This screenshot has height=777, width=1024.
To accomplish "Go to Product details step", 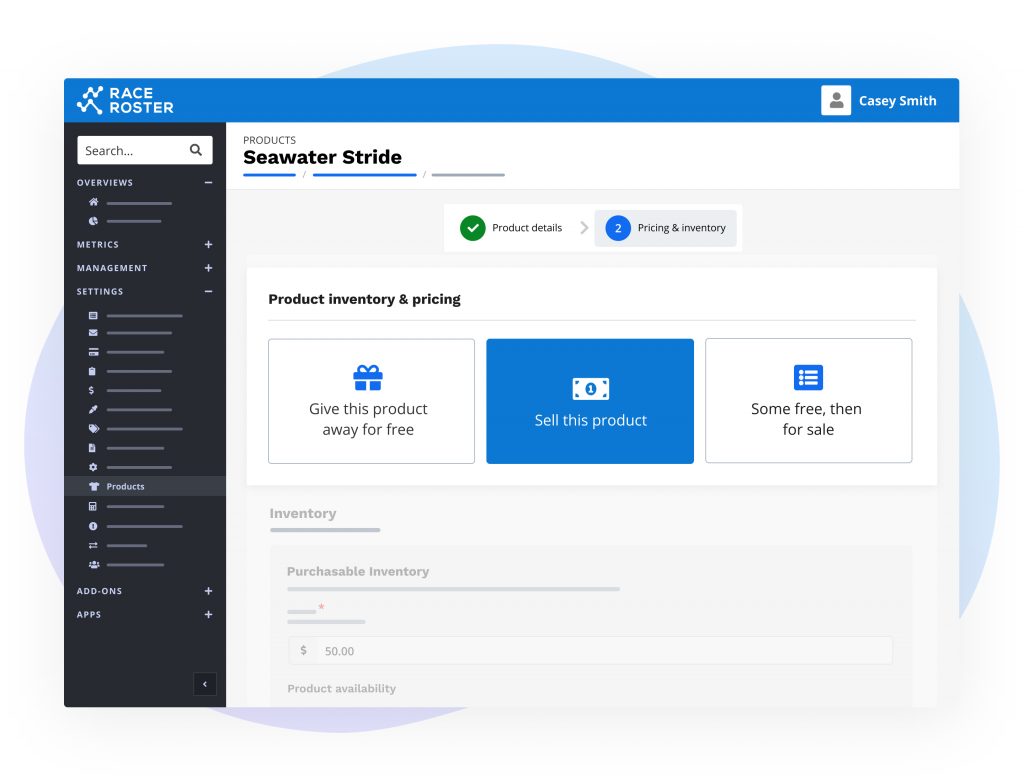I will click(512, 228).
